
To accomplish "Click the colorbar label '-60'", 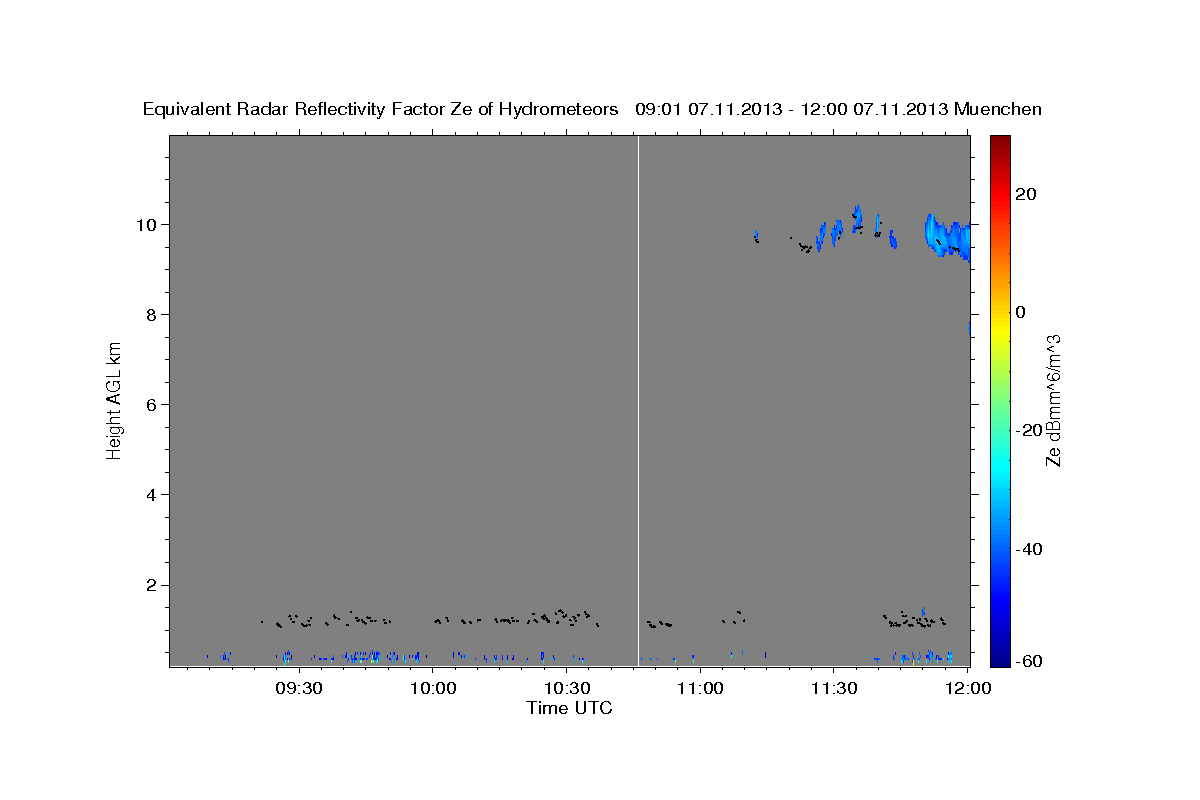I will click(x=1029, y=662).
